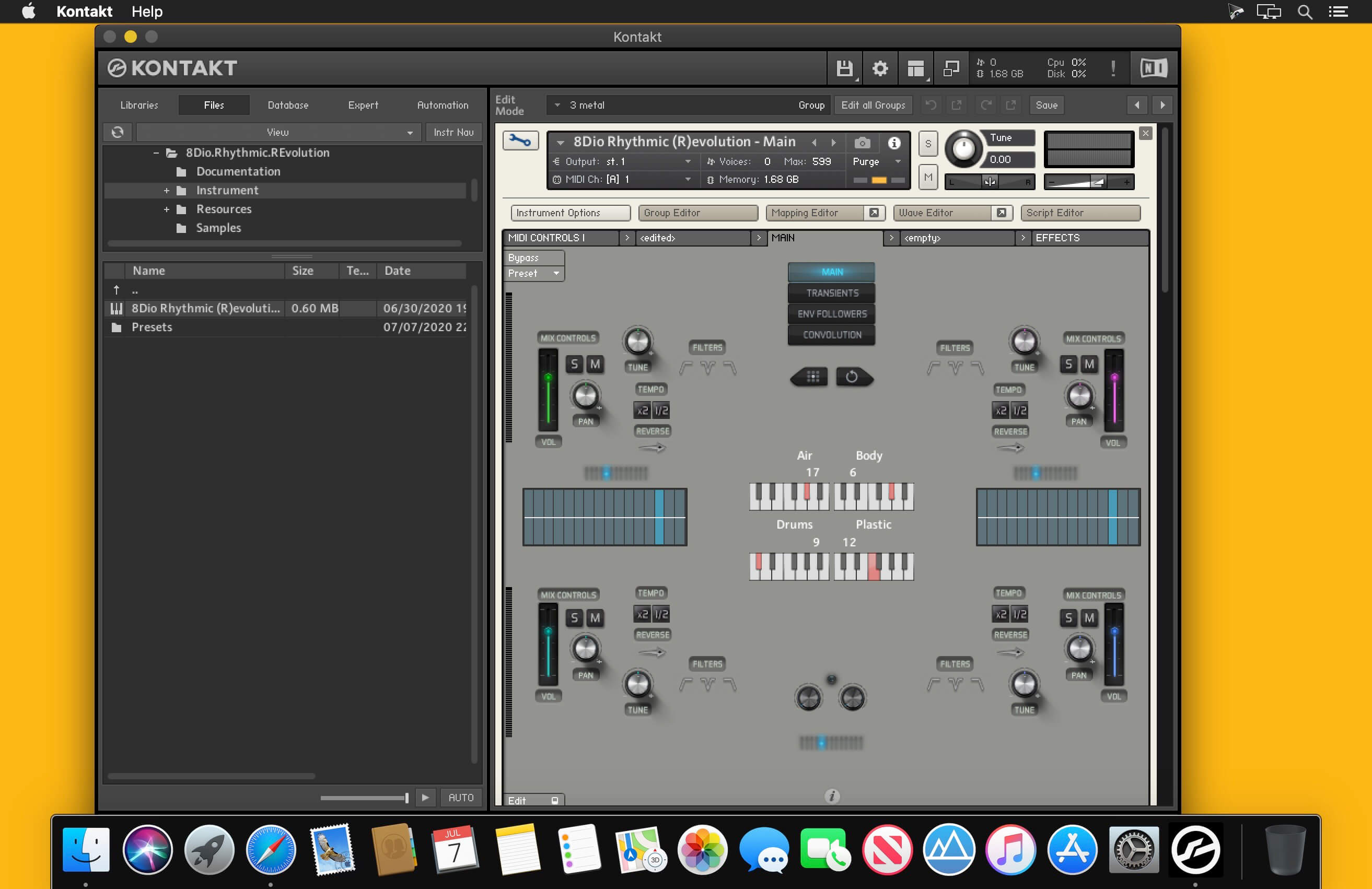Adjust the instrument pan L-R slider
Image resolution: width=1372 pixels, height=889 pixels.
990,182
